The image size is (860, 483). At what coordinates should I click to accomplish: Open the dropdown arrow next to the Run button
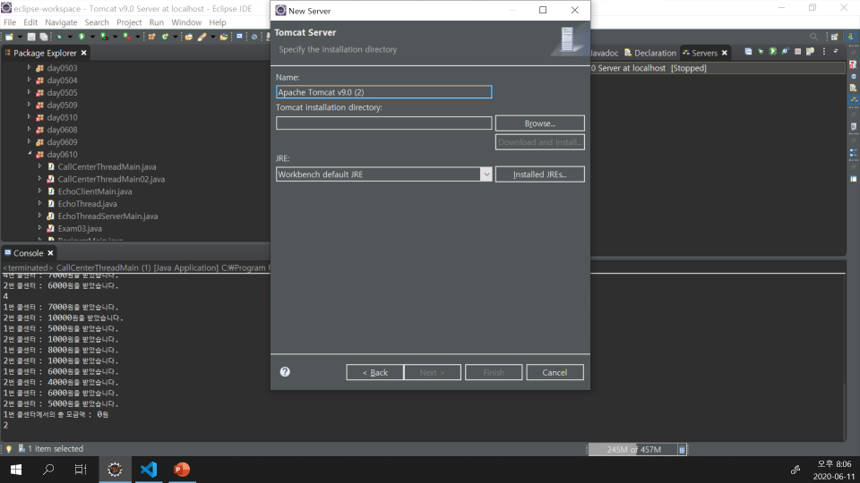(92, 37)
